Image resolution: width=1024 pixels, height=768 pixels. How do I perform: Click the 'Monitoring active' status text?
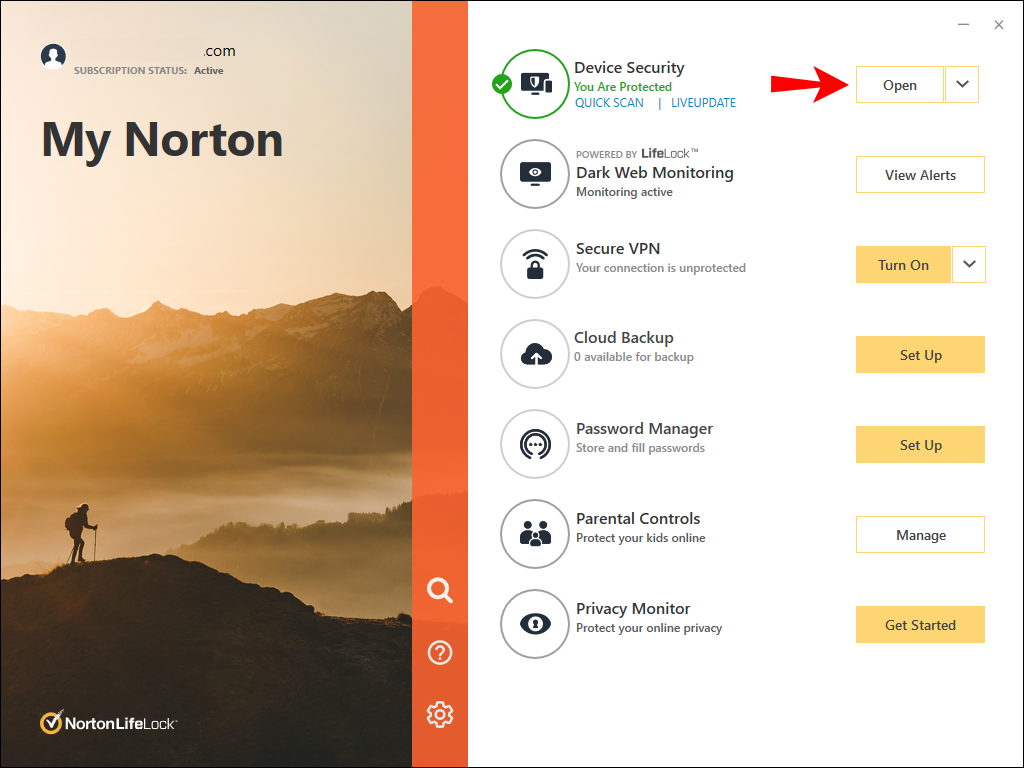pyautogui.click(x=624, y=192)
